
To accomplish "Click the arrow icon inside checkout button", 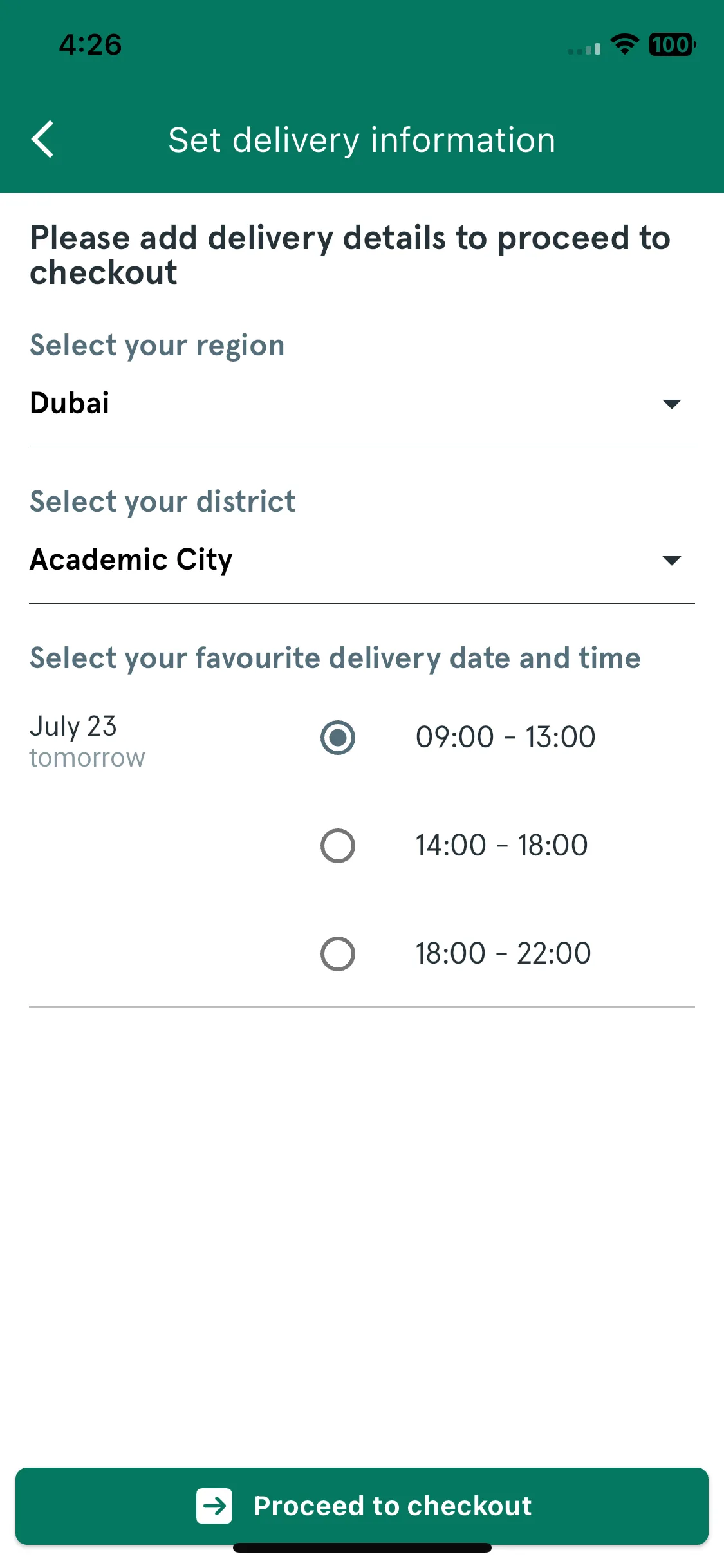I will pos(214,1506).
